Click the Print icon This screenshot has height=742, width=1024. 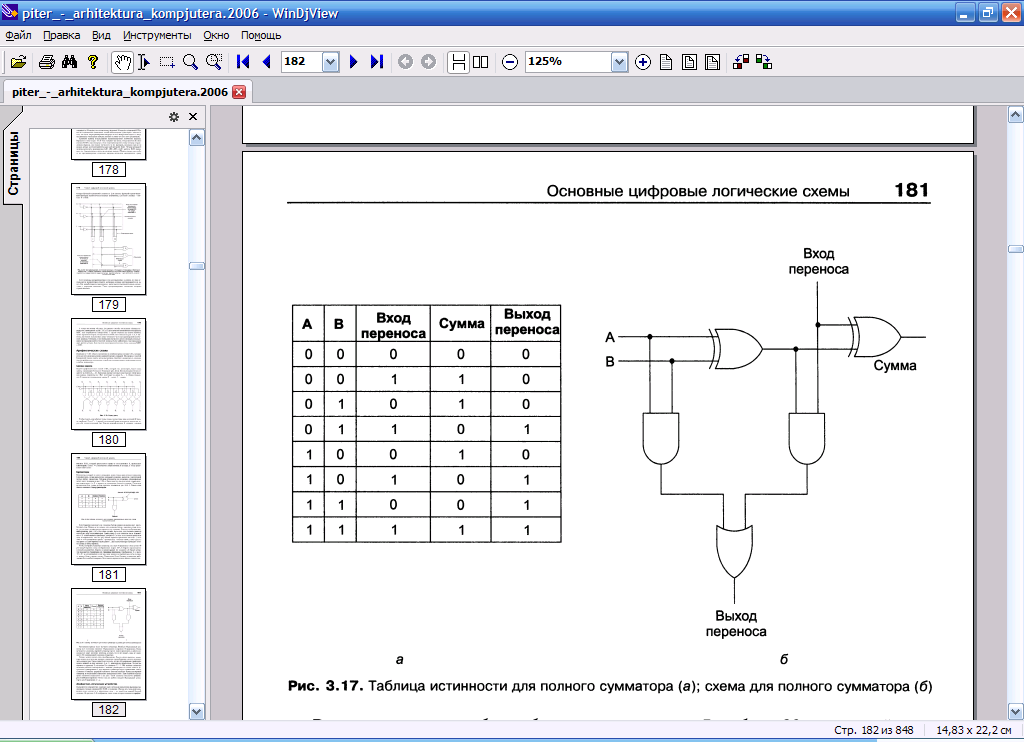46,62
